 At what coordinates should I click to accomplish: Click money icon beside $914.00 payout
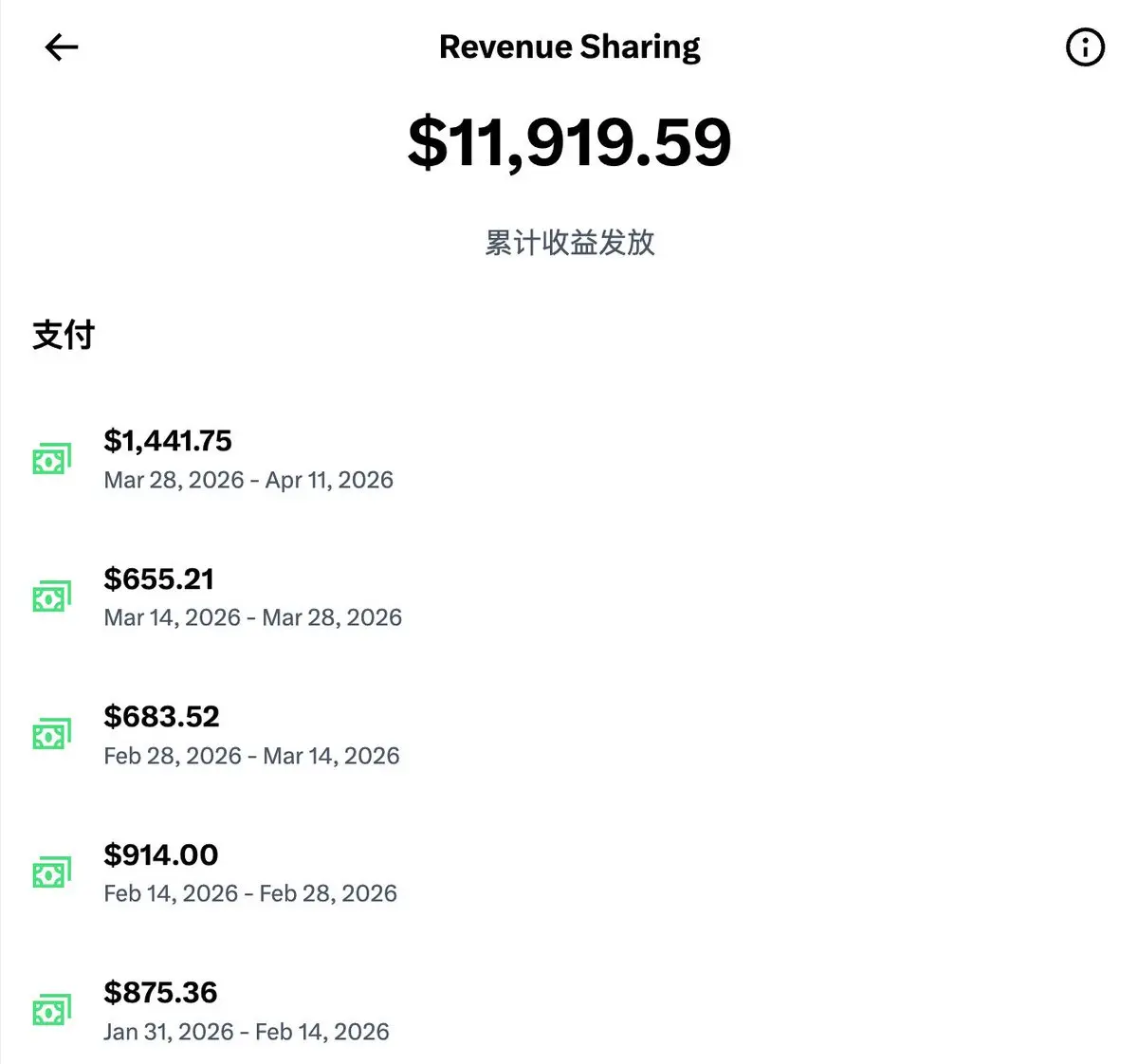(52, 872)
